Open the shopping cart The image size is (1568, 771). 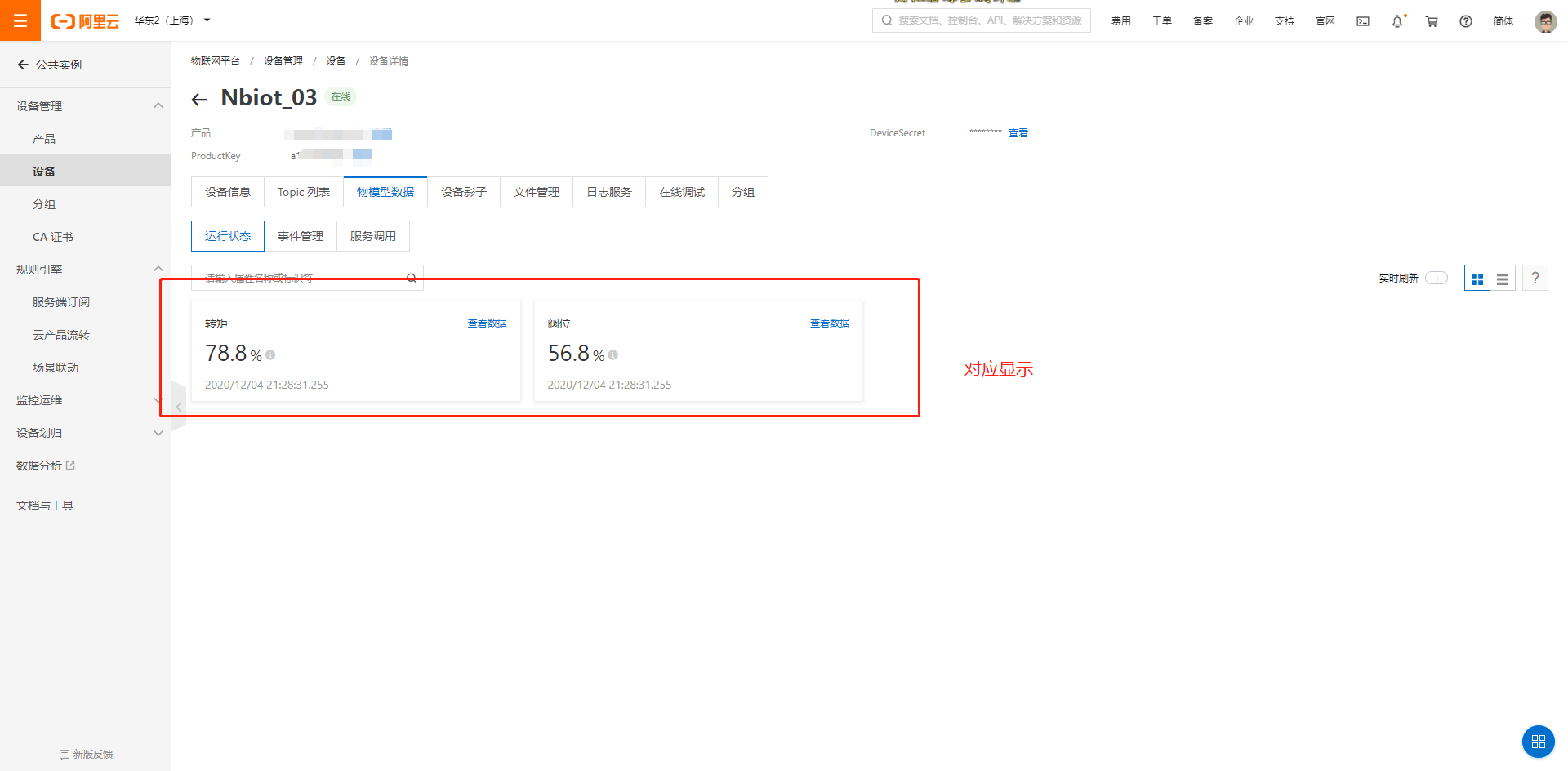pyautogui.click(x=1431, y=21)
